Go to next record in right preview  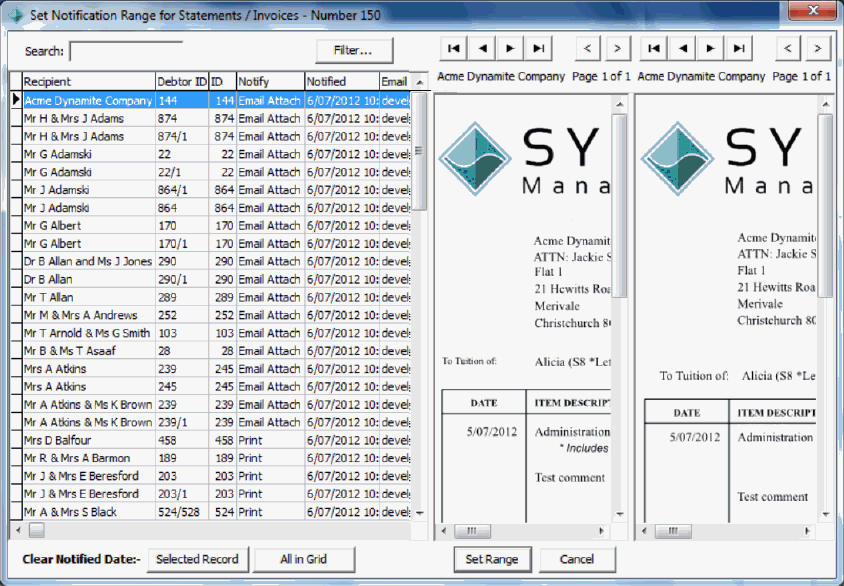coord(711,49)
